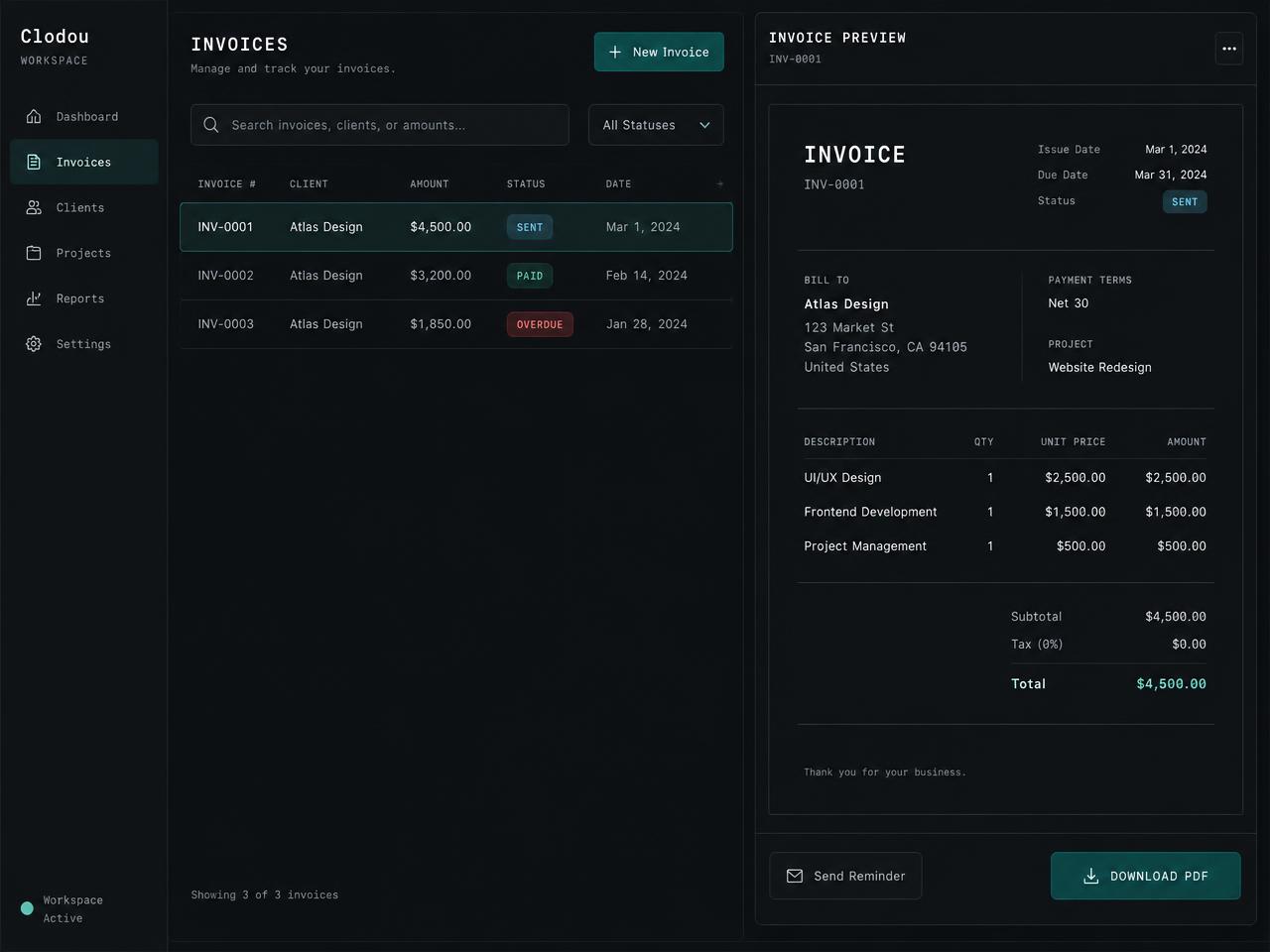The width and height of the screenshot is (1270, 952).
Task: Select invoice number INV-0001 in the list
Action: click(225, 227)
